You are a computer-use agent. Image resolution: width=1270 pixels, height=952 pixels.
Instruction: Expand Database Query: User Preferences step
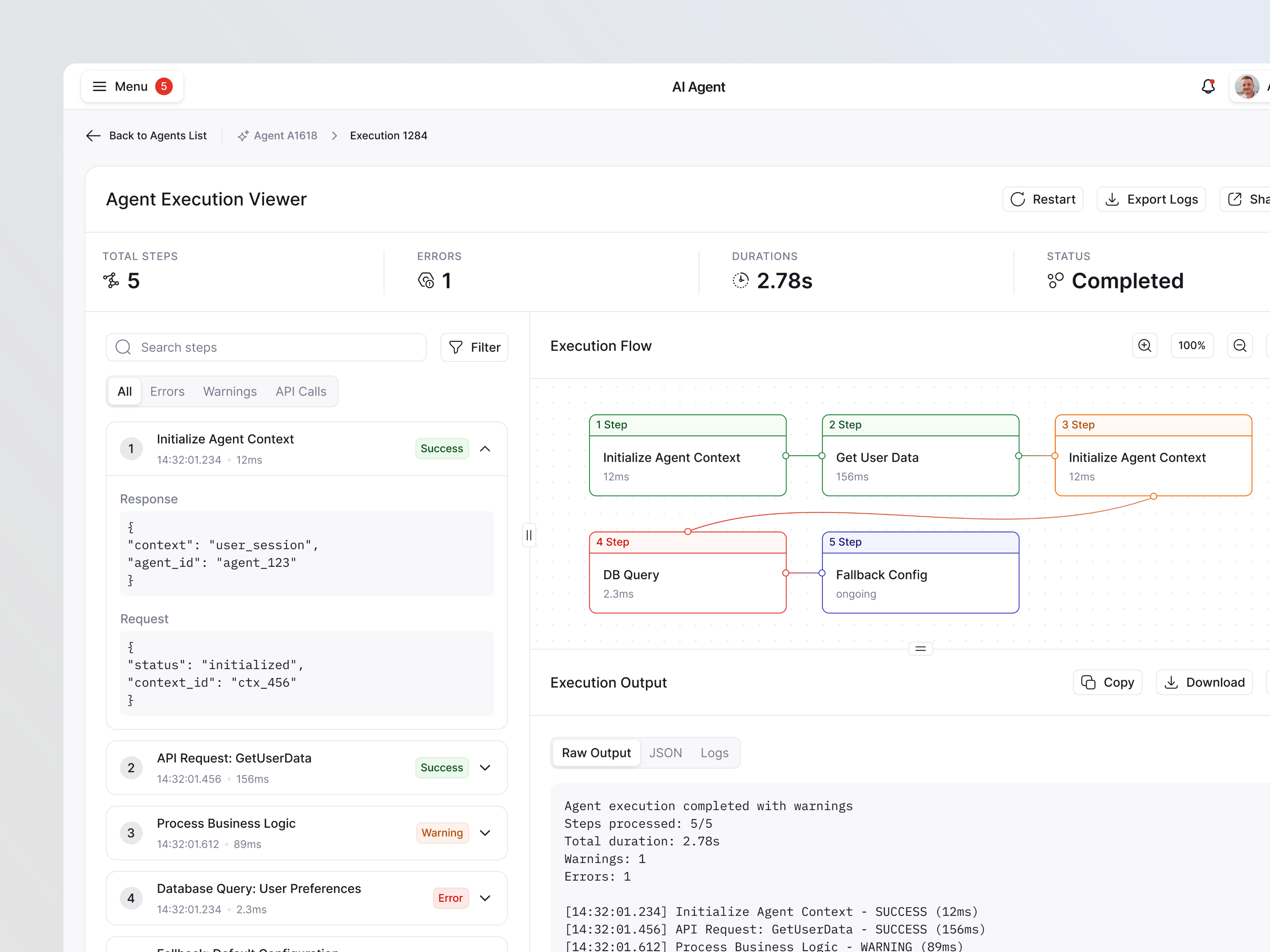pyautogui.click(x=485, y=898)
